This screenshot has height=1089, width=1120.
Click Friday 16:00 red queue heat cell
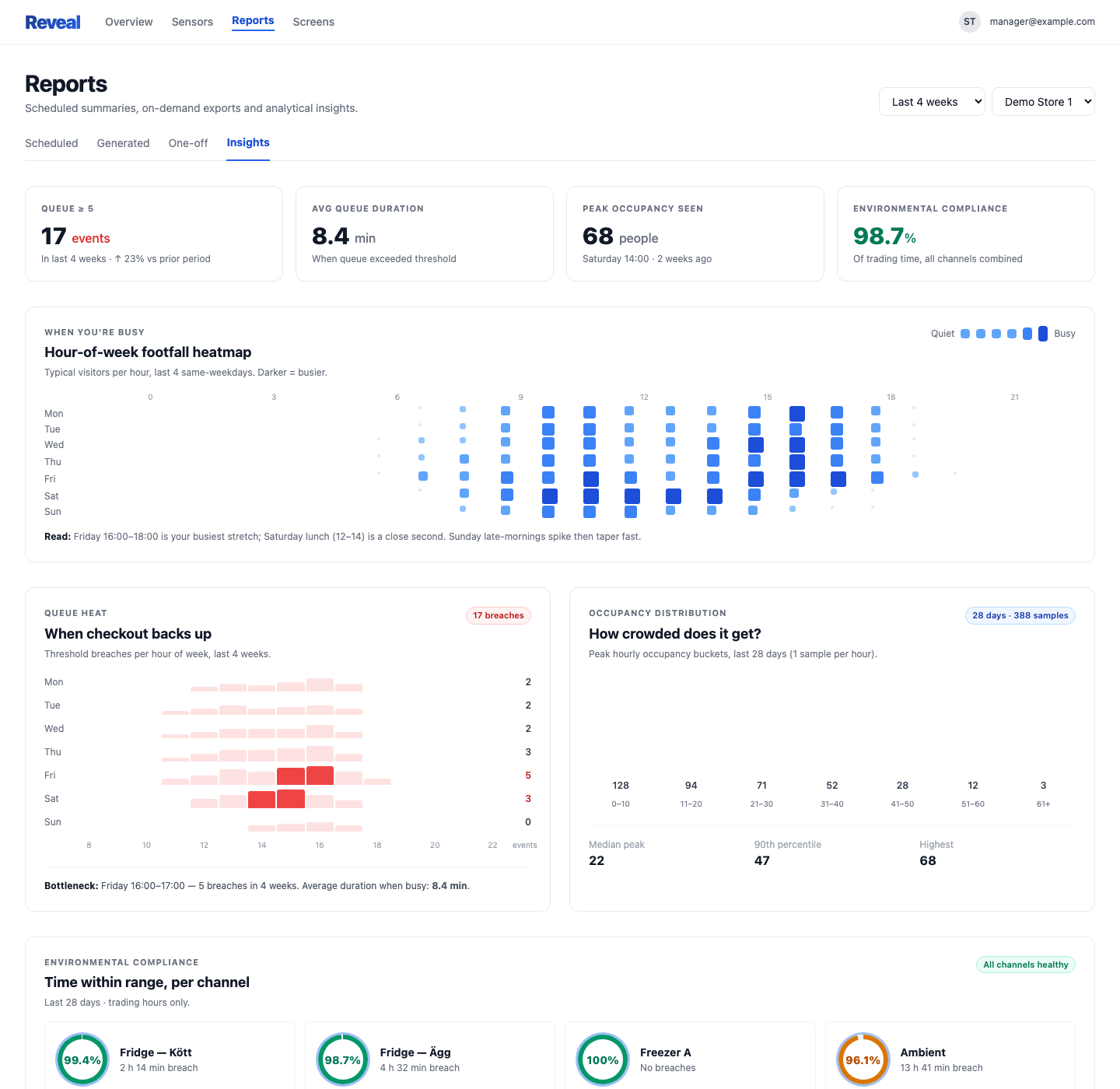(320, 776)
